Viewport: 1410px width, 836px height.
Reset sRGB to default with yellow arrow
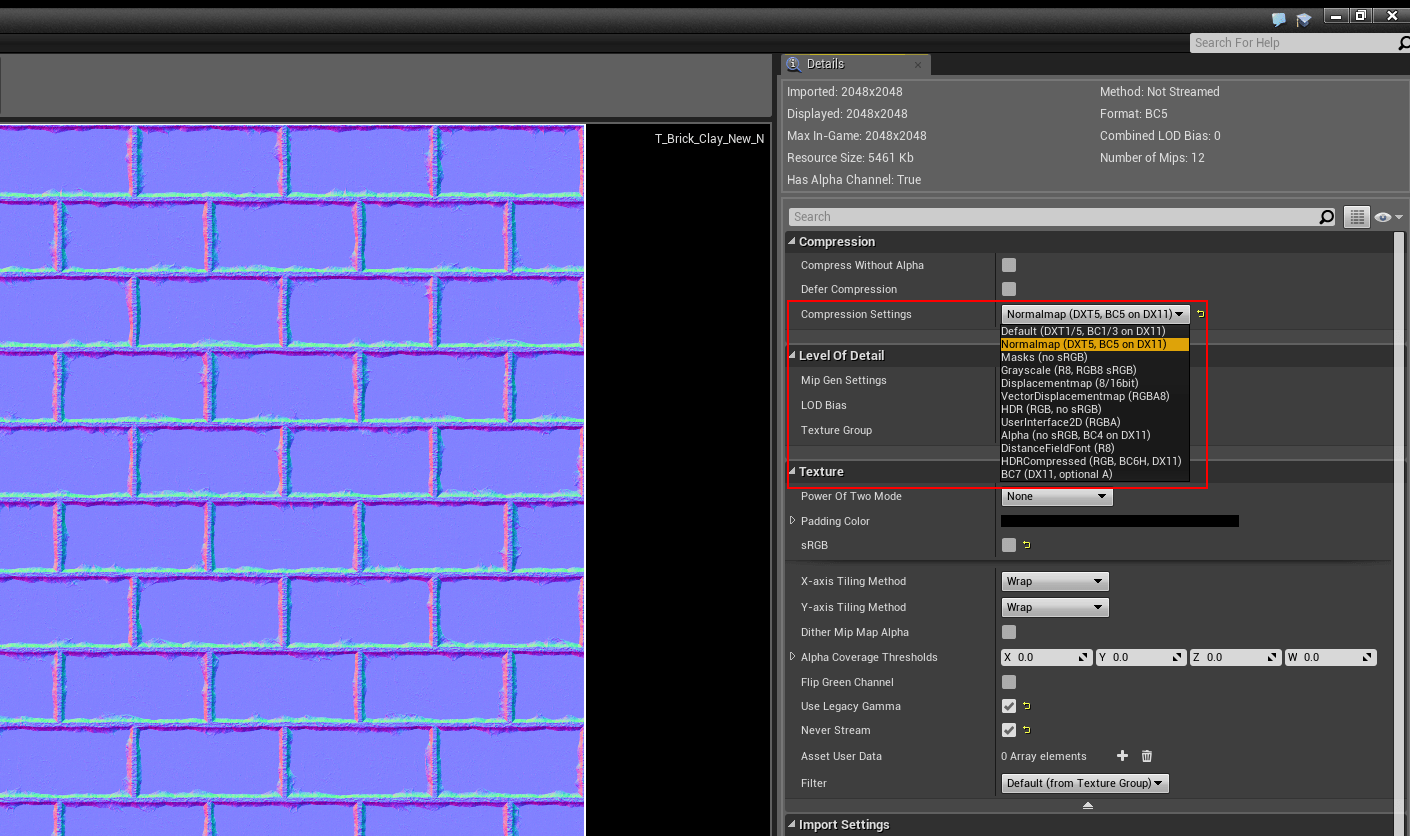tap(1027, 545)
